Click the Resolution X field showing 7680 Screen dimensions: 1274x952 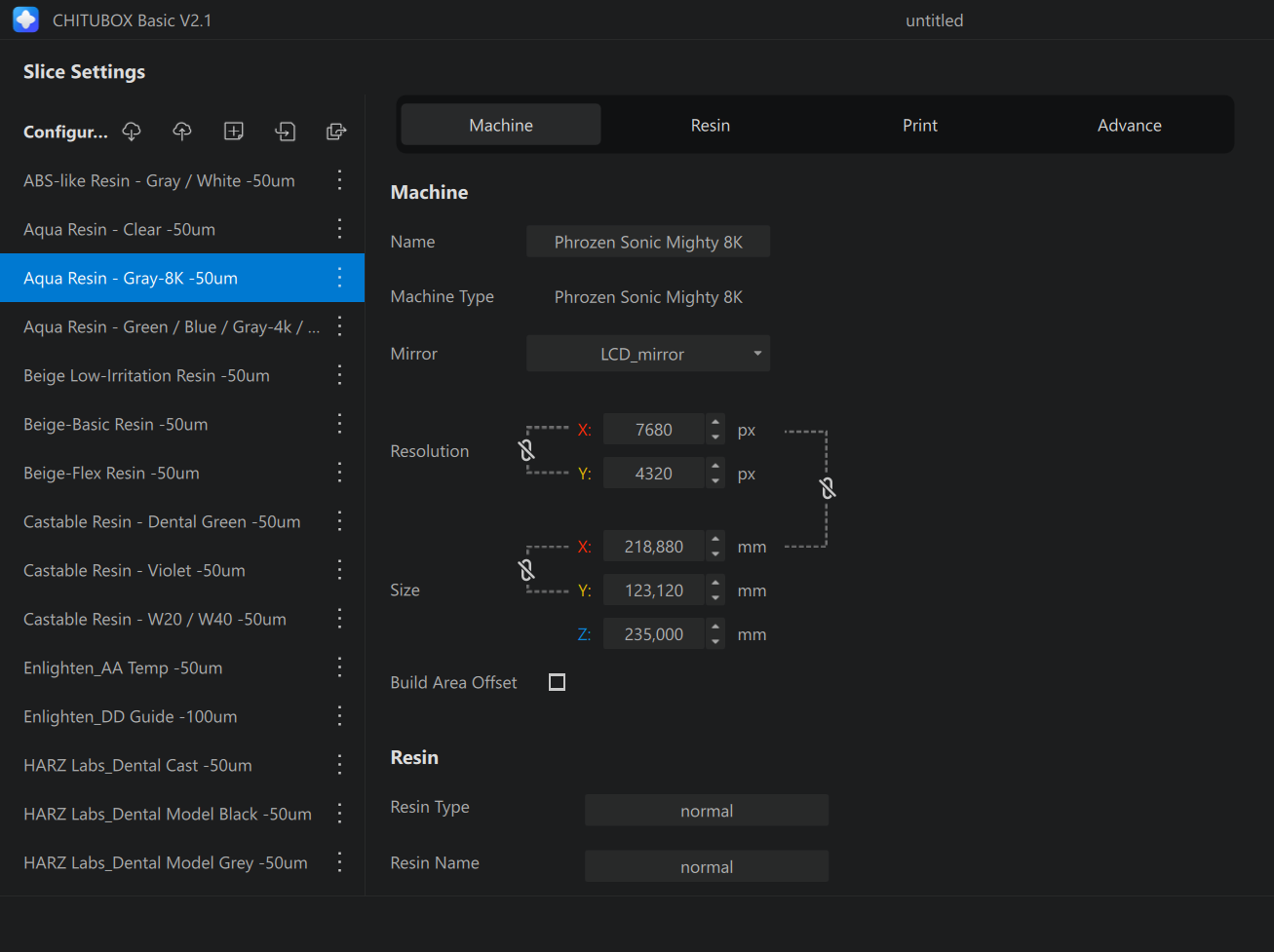point(654,430)
